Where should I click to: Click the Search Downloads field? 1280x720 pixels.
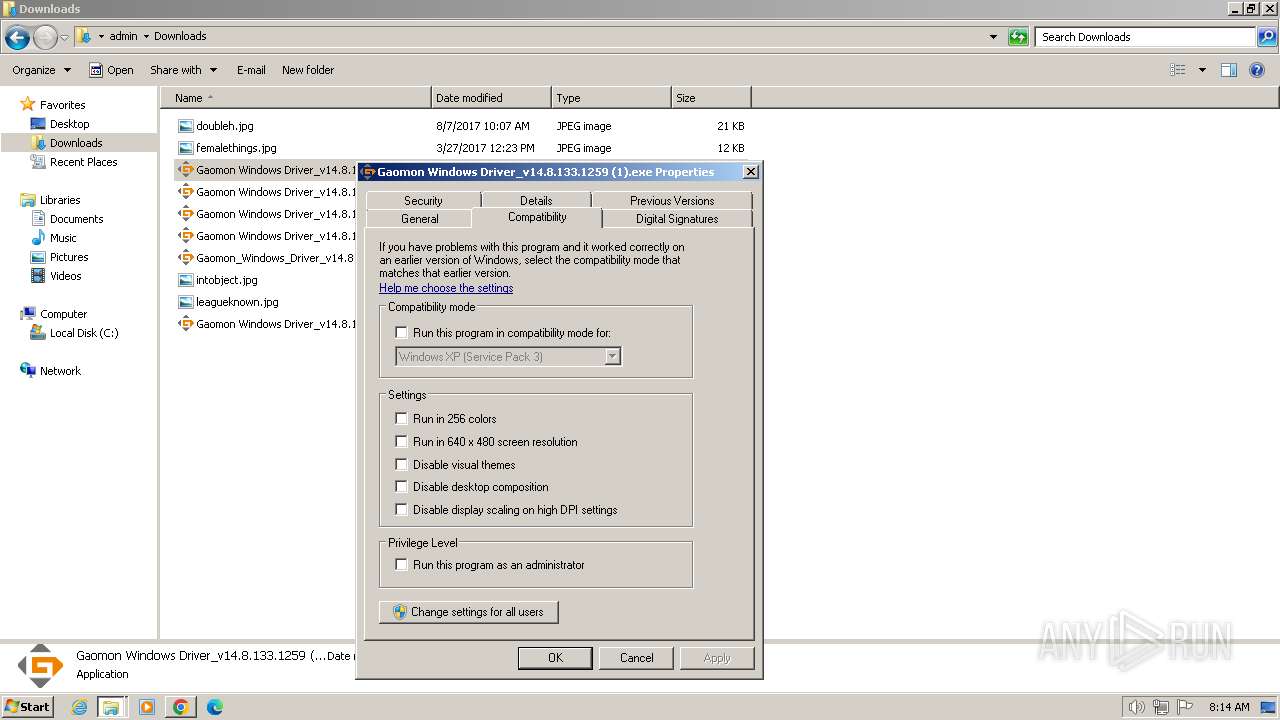point(1146,37)
